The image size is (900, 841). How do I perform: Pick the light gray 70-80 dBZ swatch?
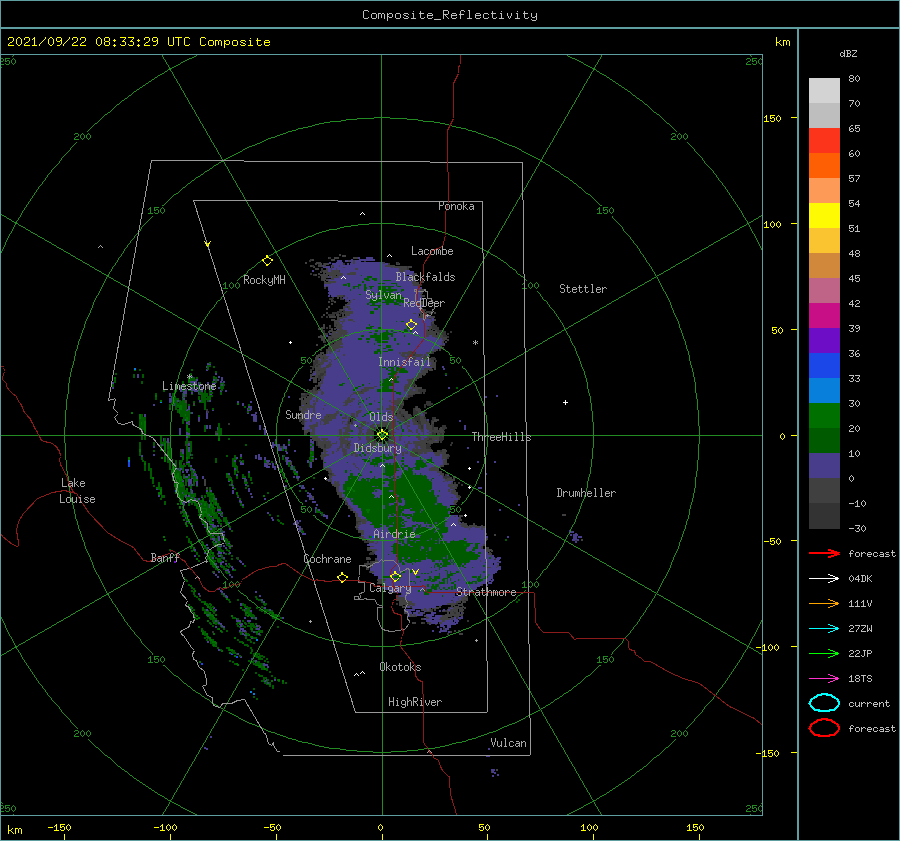(824, 91)
